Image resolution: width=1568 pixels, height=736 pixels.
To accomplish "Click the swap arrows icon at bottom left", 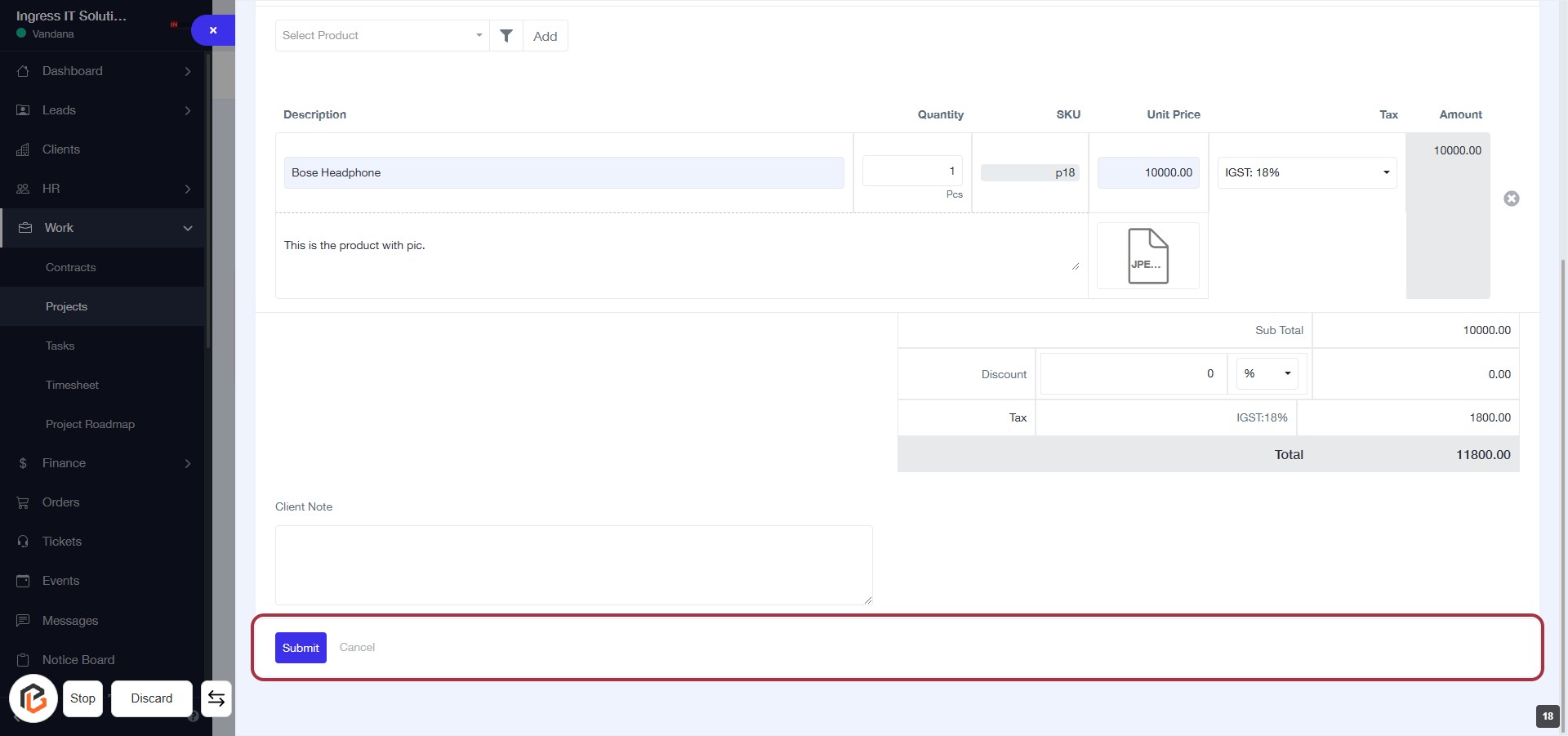I will pyautogui.click(x=216, y=698).
